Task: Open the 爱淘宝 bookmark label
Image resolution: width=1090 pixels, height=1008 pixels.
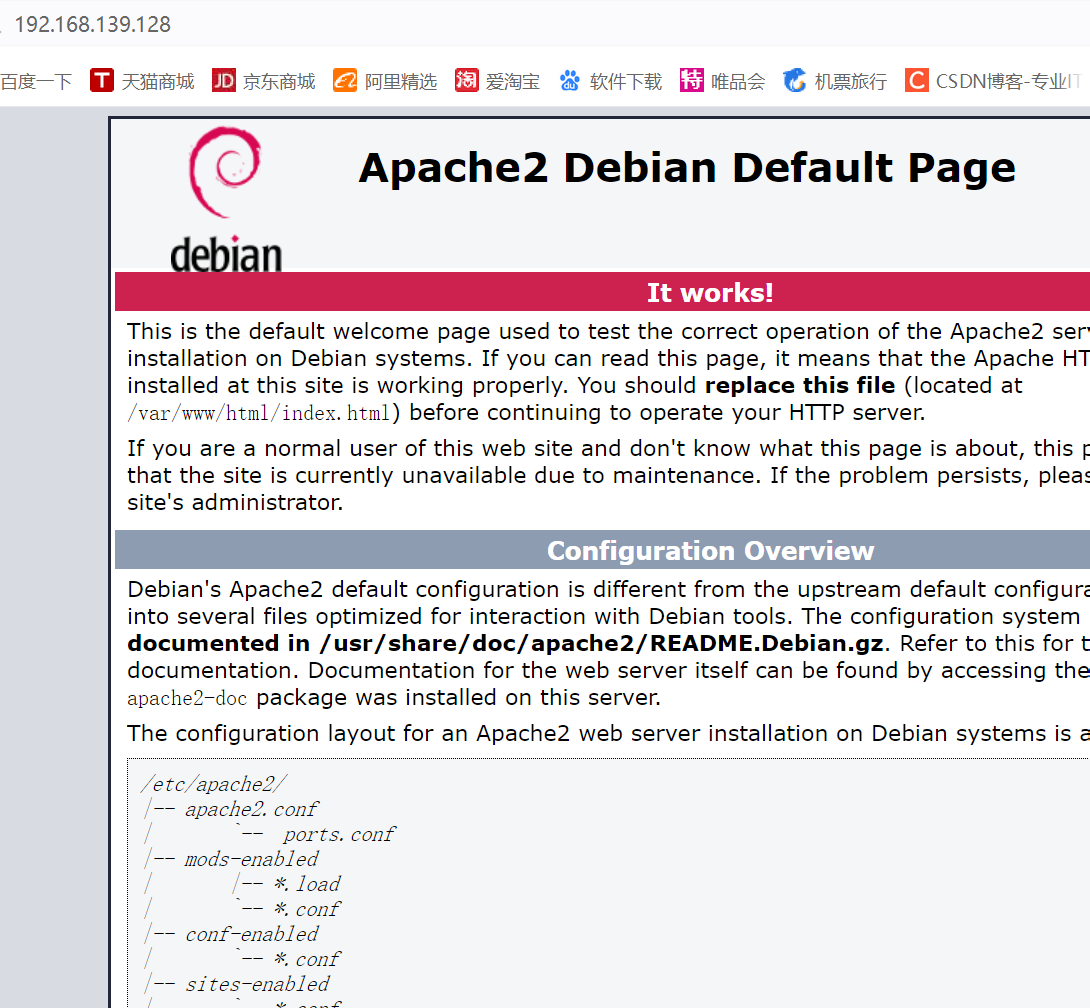Action: [513, 81]
